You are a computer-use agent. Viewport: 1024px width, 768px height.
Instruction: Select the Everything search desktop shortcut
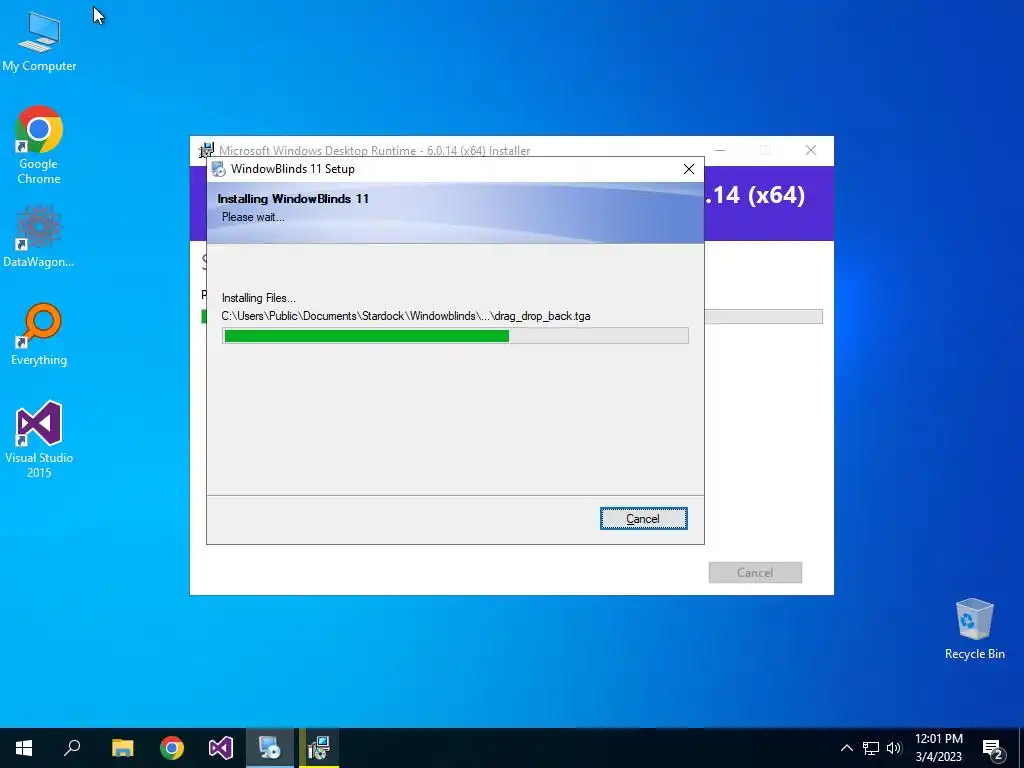[x=39, y=334]
